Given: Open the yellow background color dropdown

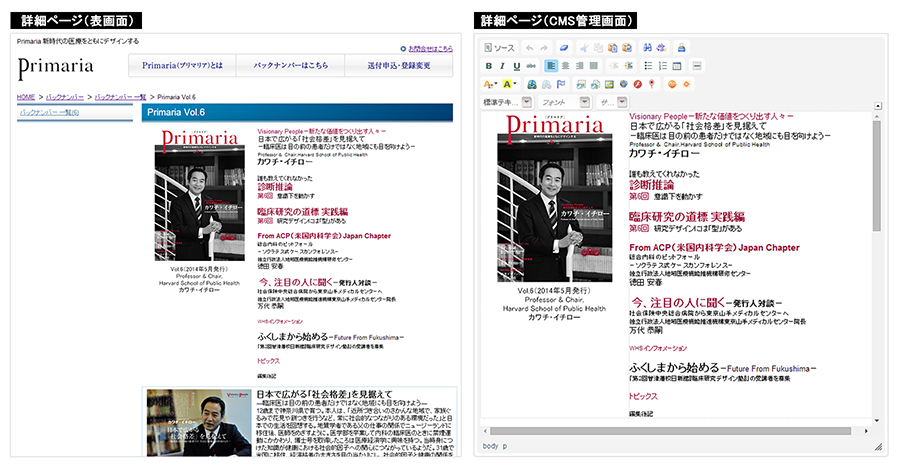Looking at the screenshot, I should (x=509, y=84).
